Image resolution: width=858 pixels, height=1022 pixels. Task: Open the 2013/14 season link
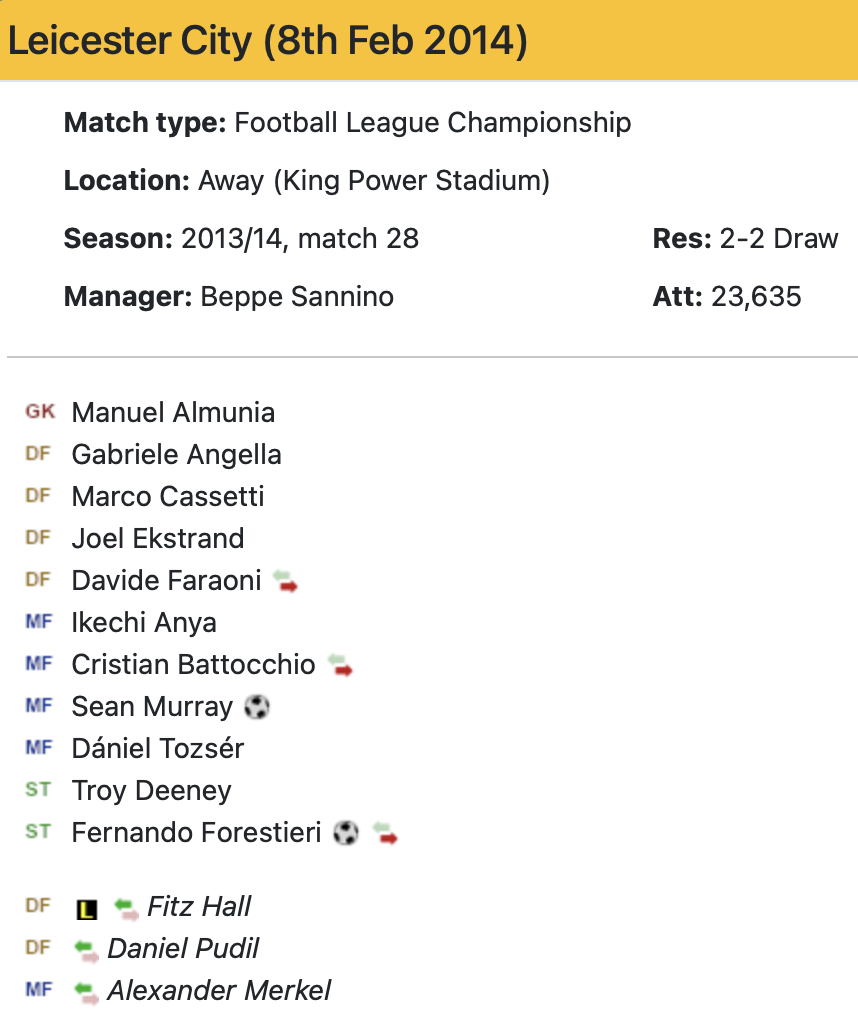point(232,239)
